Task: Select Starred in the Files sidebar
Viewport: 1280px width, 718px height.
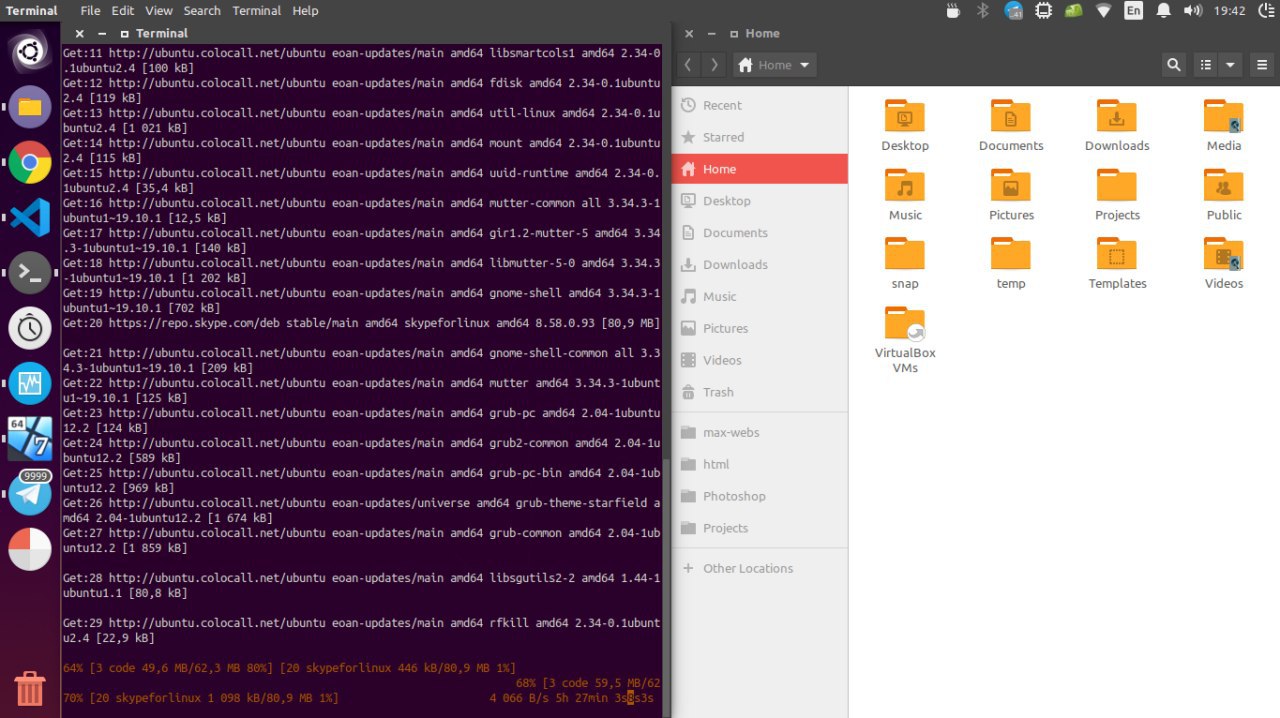Action: point(723,137)
